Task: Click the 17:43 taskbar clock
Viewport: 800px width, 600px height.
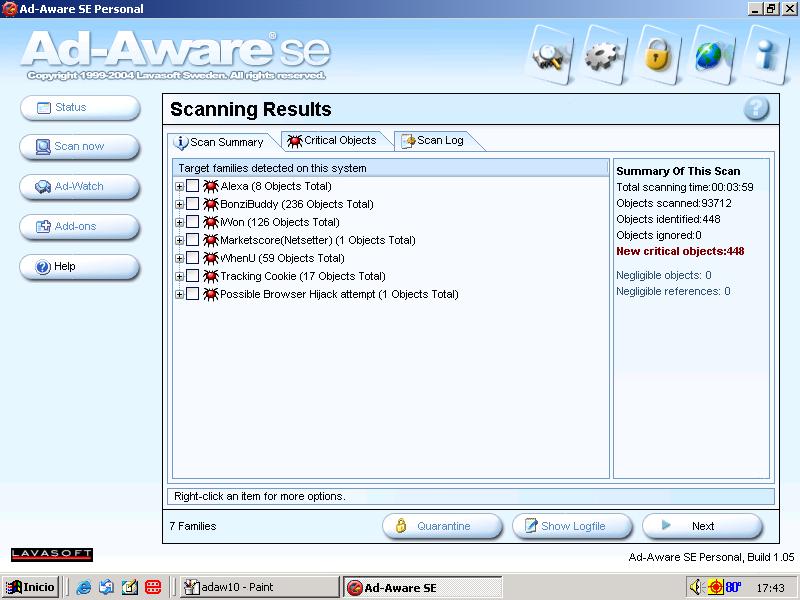Action: pos(770,588)
